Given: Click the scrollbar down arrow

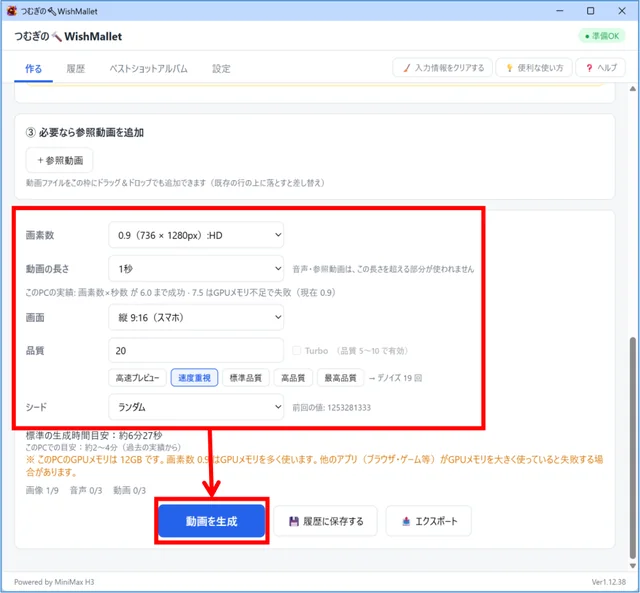Looking at the screenshot, I should [x=633, y=566].
